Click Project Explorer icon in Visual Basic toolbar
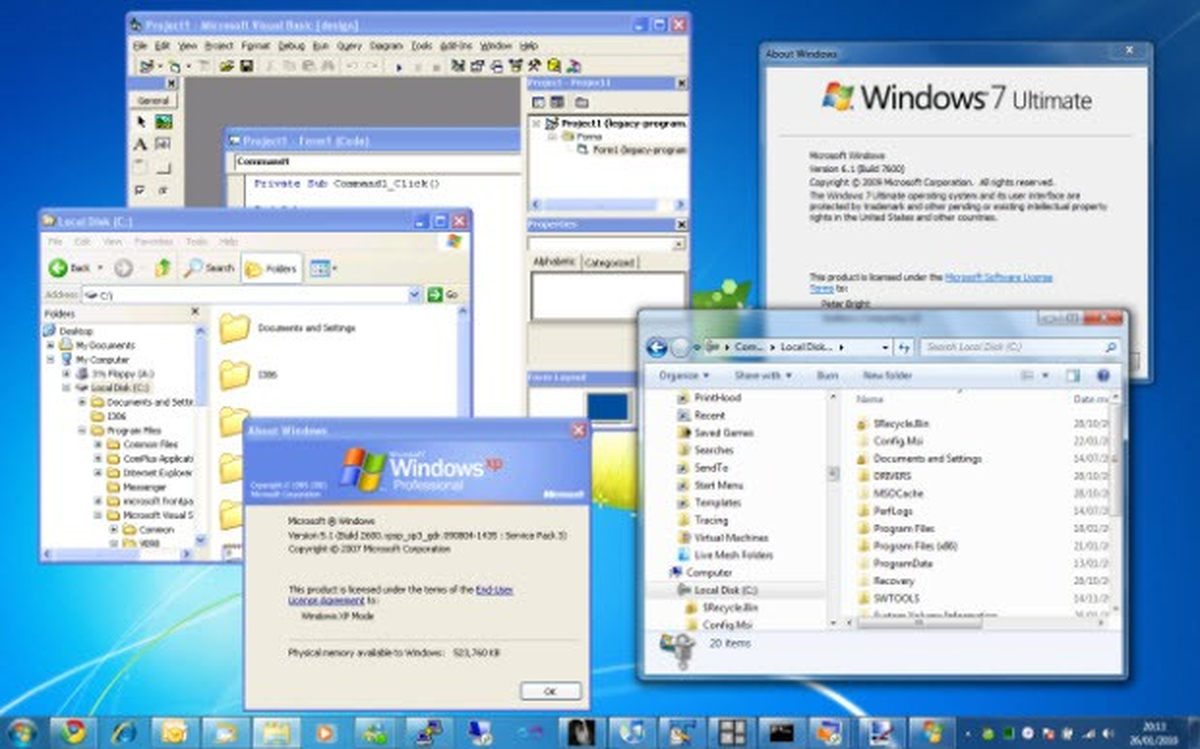 pos(458,67)
